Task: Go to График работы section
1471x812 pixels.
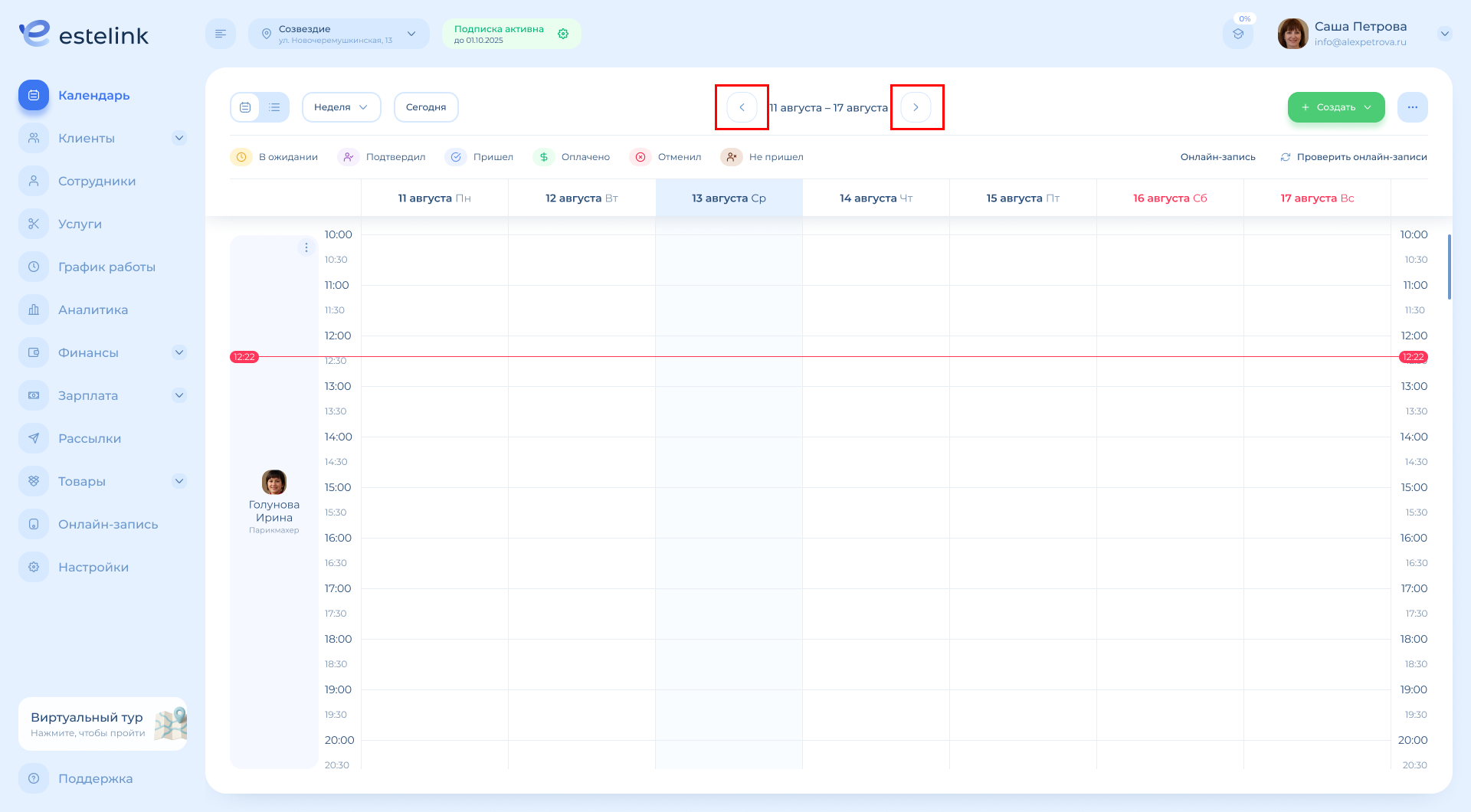Action: click(106, 267)
